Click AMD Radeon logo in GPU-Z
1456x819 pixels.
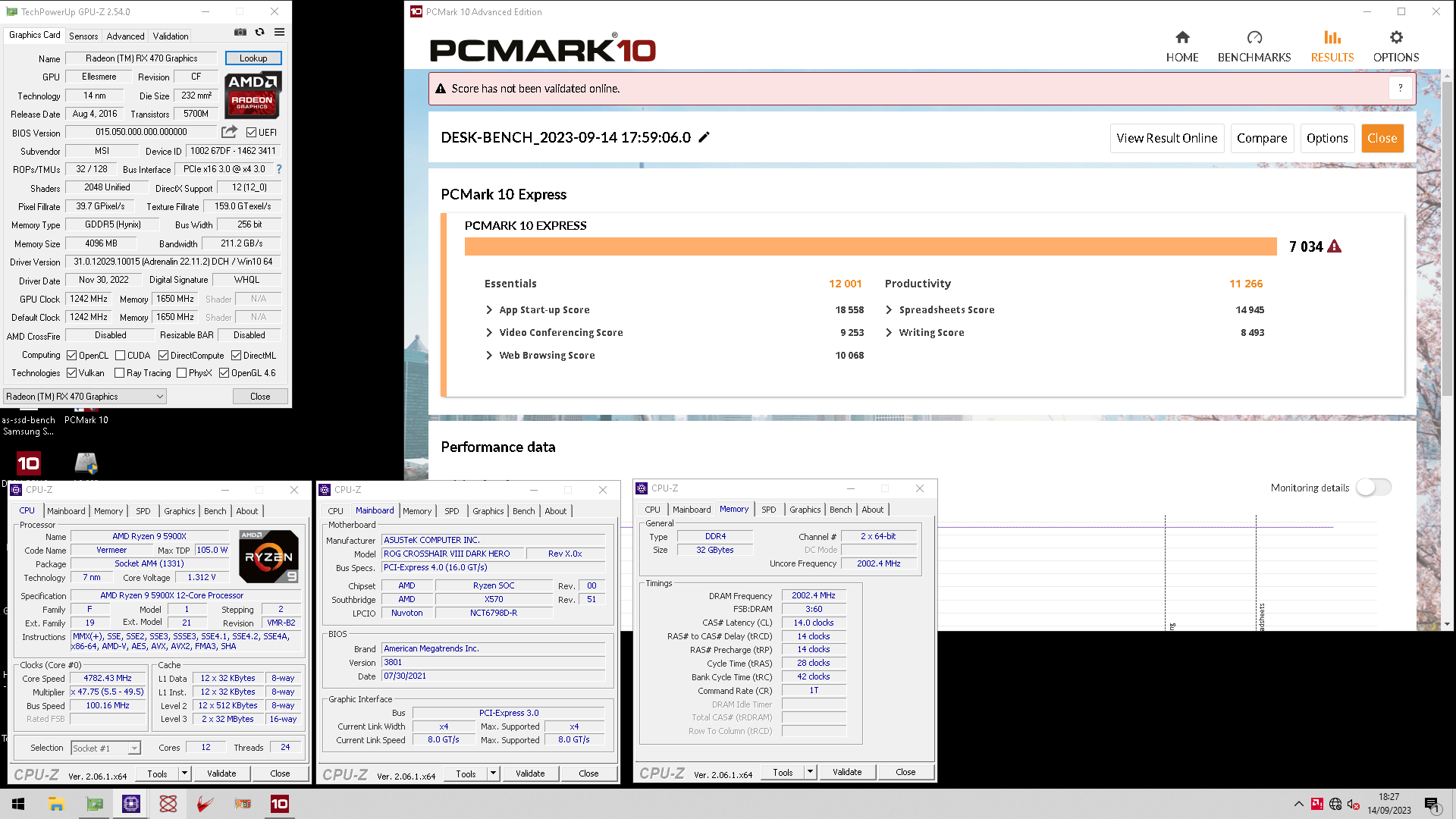(x=253, y=94)
